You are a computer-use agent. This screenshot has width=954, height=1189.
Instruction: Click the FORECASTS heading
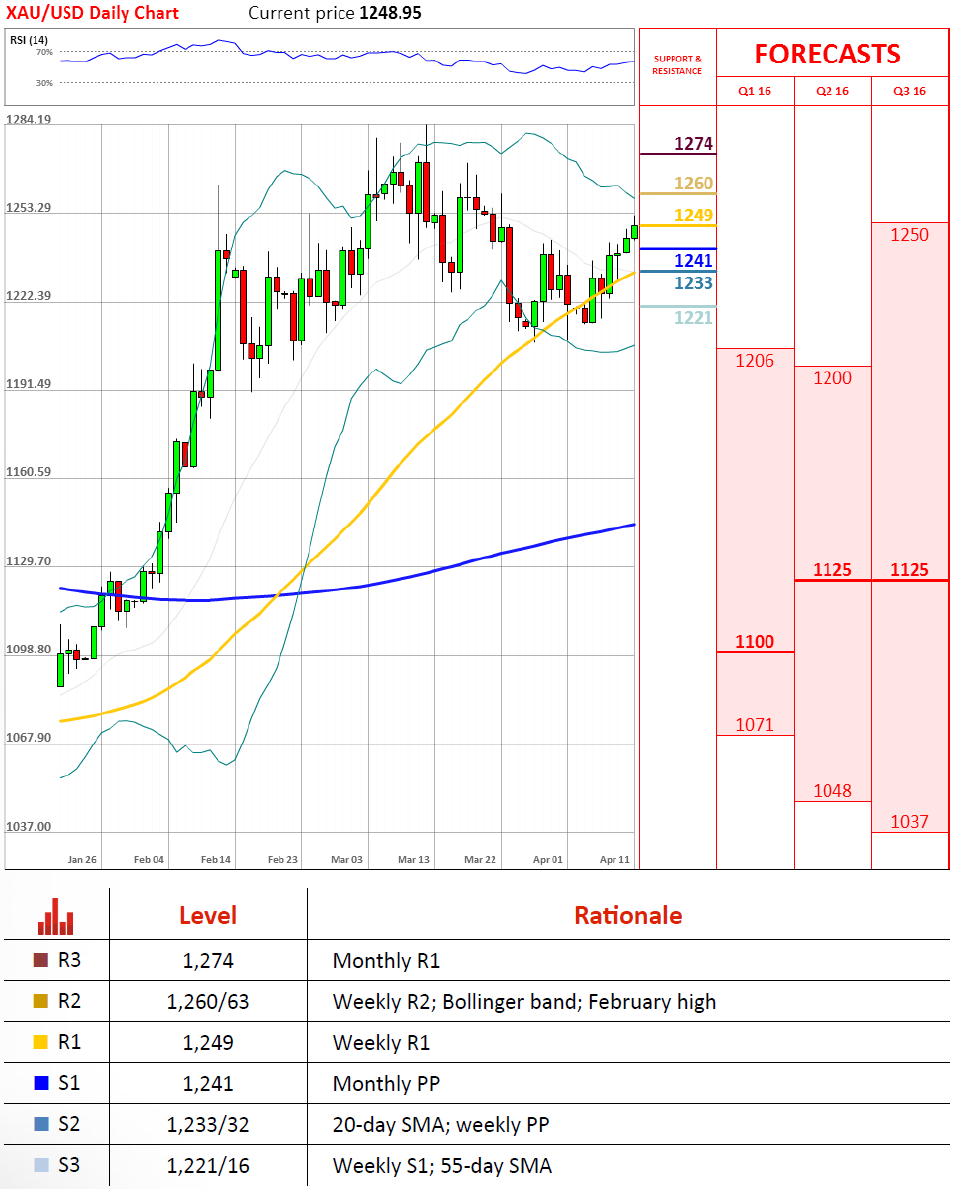pos(827,53)
